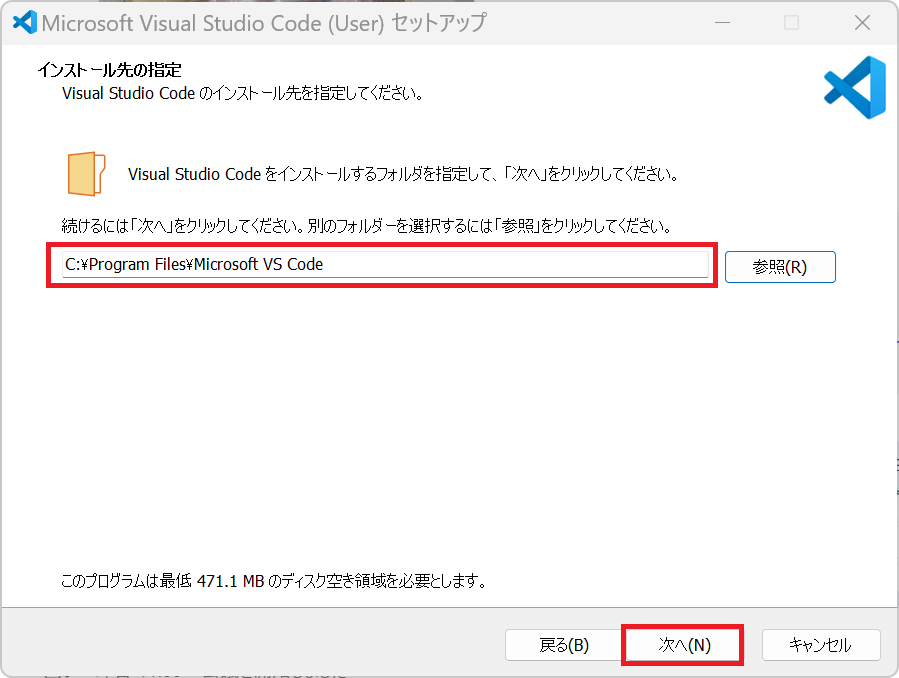Click the grayed-out maximize button
The width and height of the screenshot is (899, 678).
coord(791,22)
